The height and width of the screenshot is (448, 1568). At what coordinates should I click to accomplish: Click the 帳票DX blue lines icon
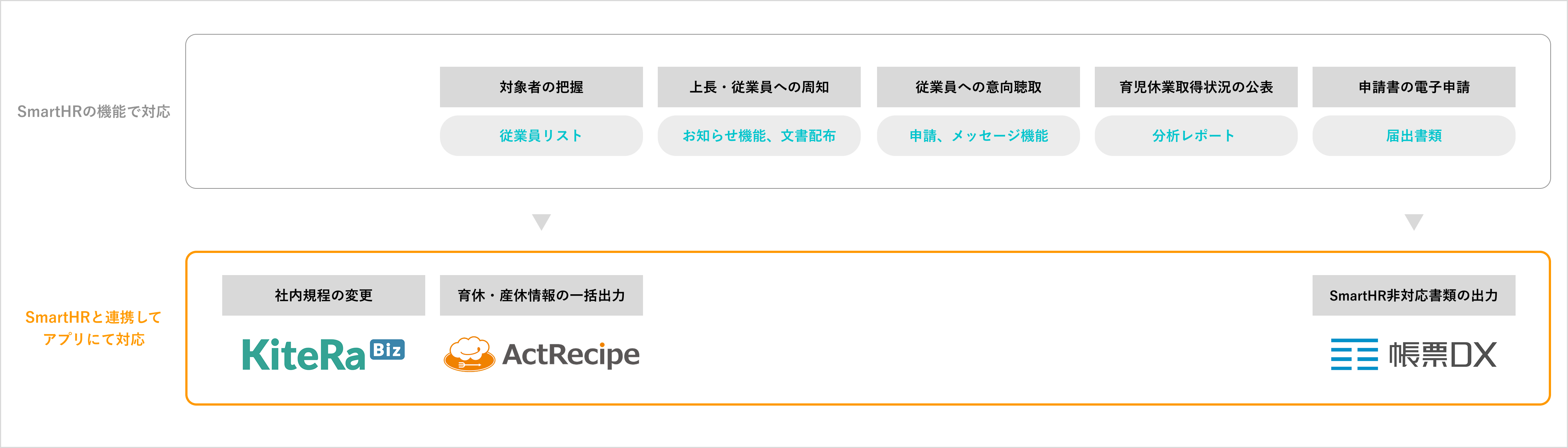coord(1354,354)
